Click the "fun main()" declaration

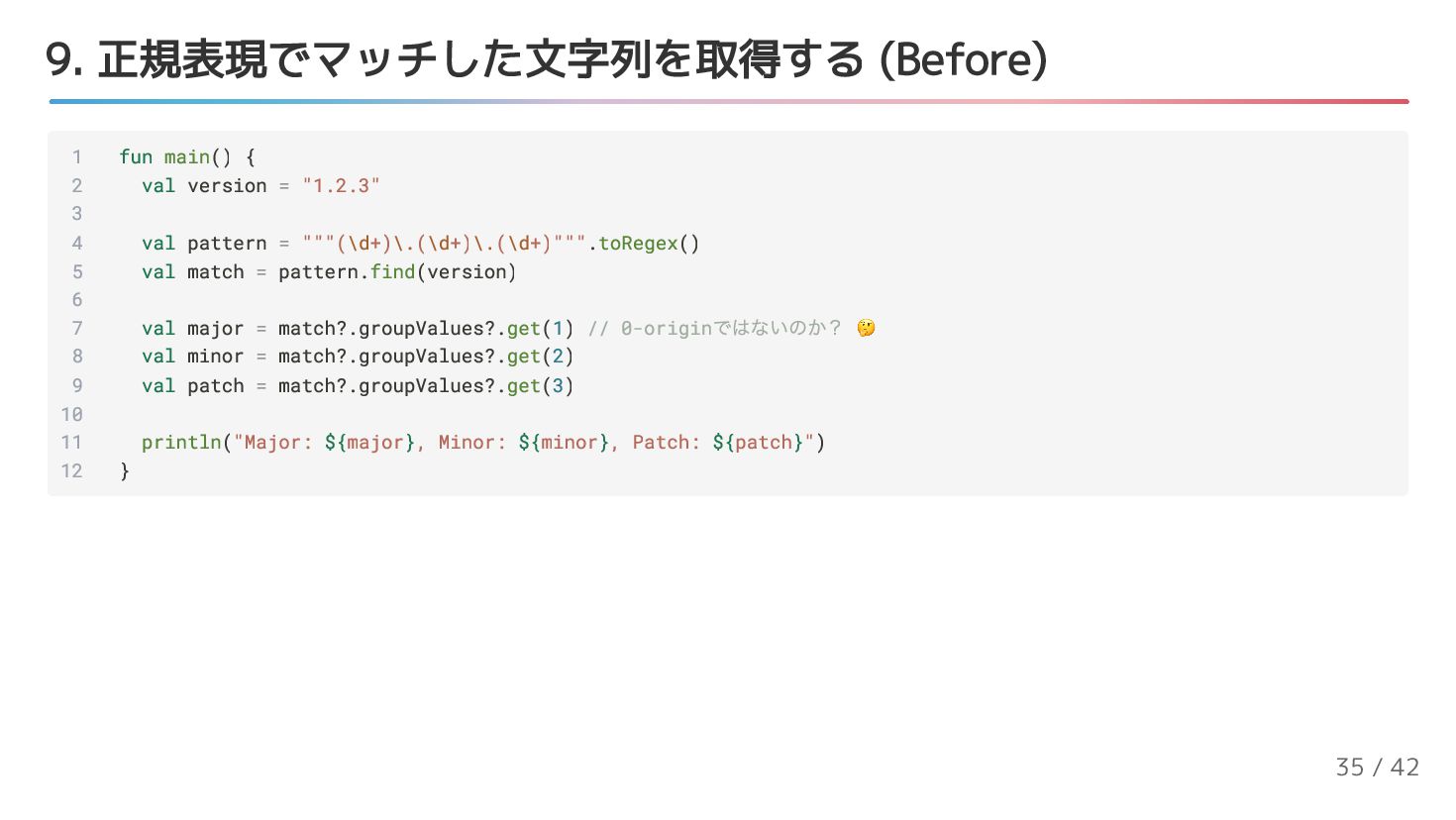click(x=174, y=156)
